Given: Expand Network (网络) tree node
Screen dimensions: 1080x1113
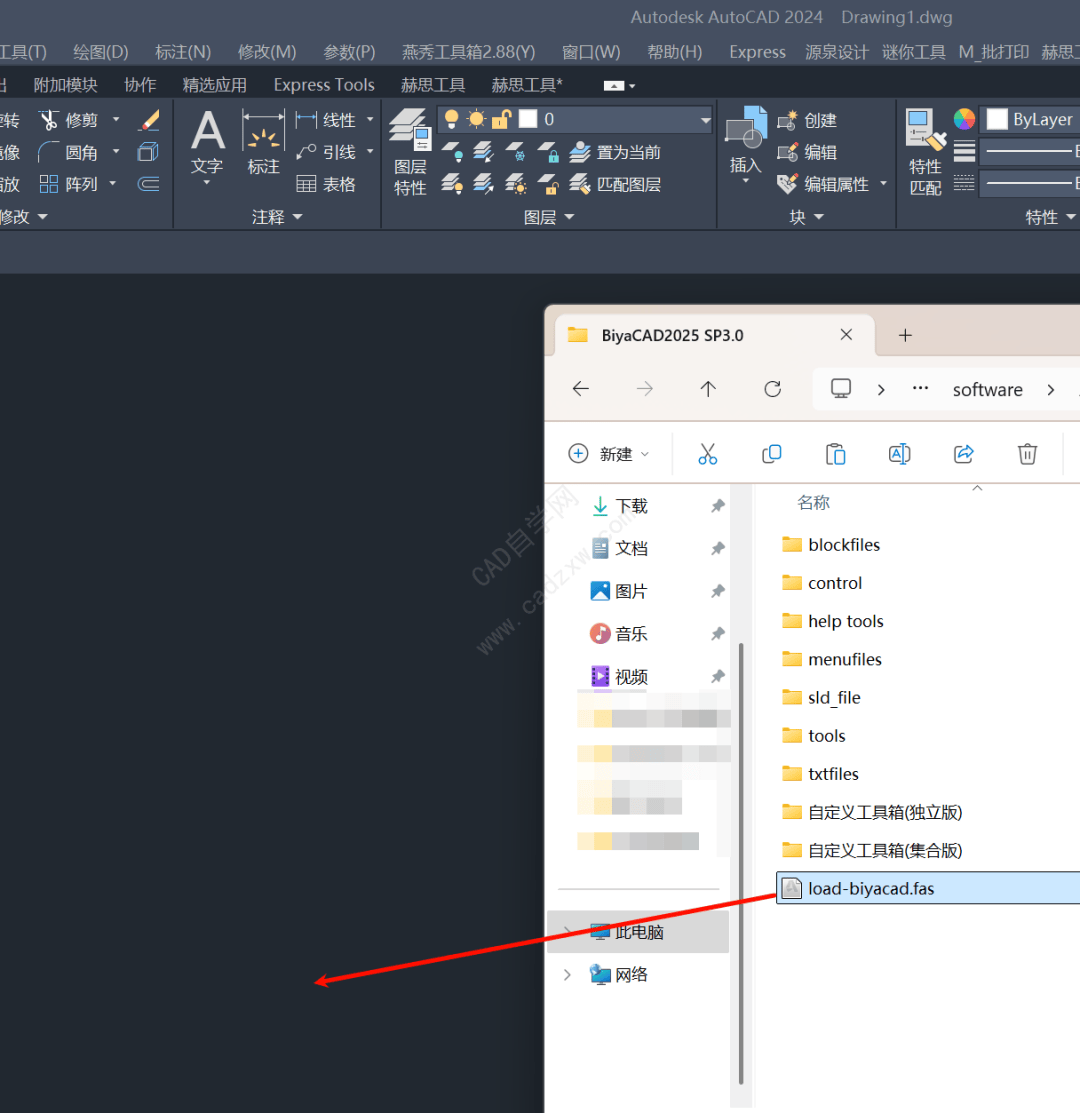Looking at the screenshot, I should [567, 975].
